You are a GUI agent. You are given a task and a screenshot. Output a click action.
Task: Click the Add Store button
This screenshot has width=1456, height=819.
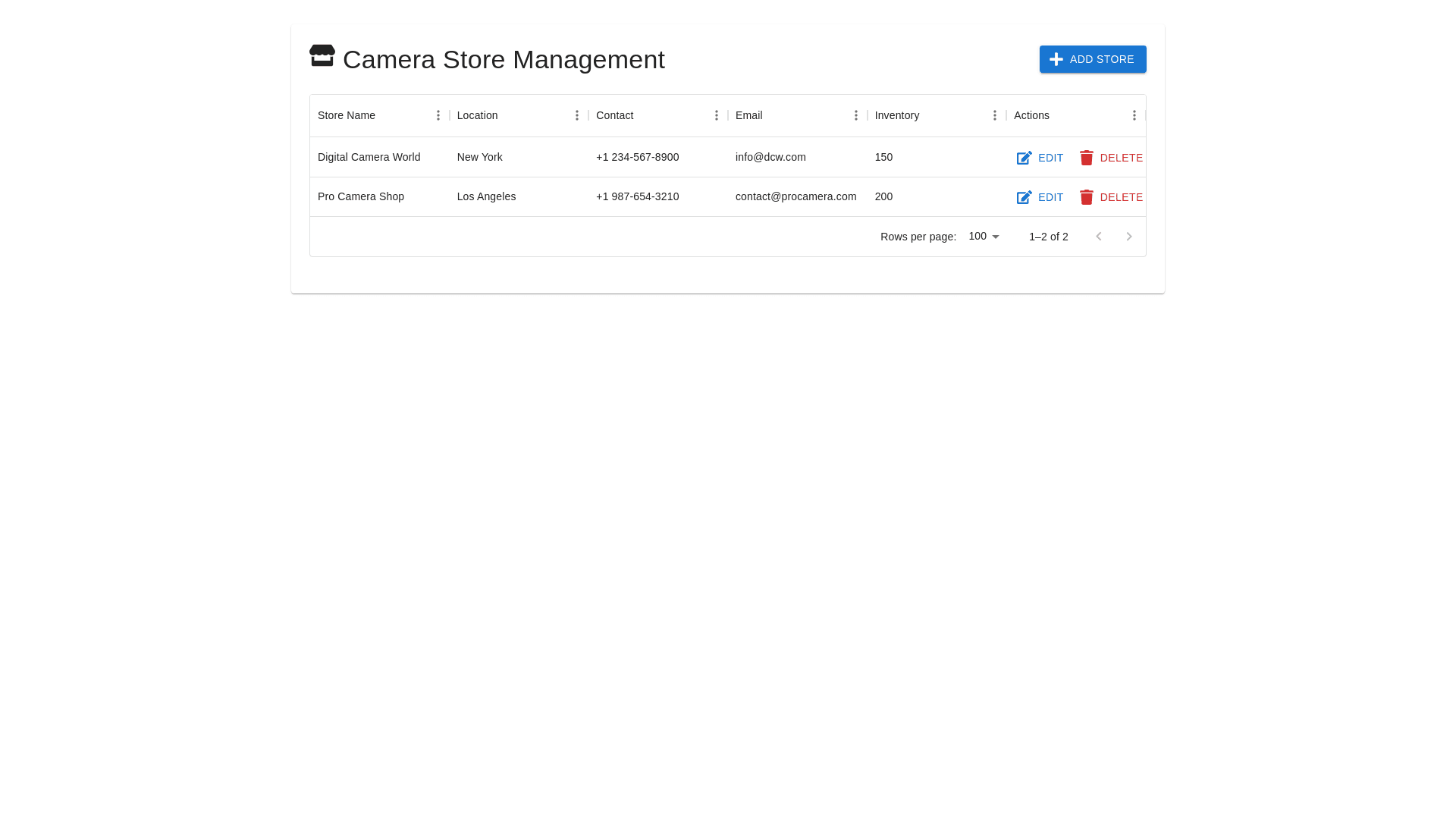[x=1092, y=59]
